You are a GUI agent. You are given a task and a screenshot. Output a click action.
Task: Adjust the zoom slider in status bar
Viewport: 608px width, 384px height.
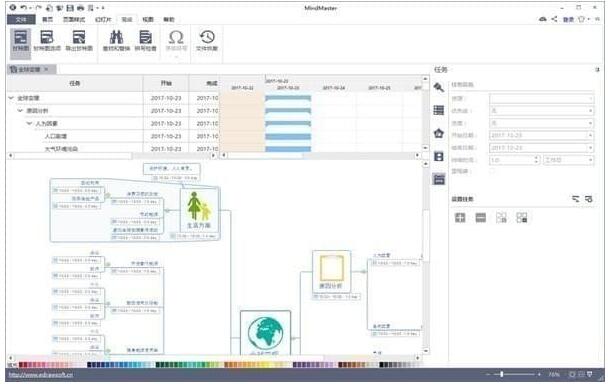[502, 374]
